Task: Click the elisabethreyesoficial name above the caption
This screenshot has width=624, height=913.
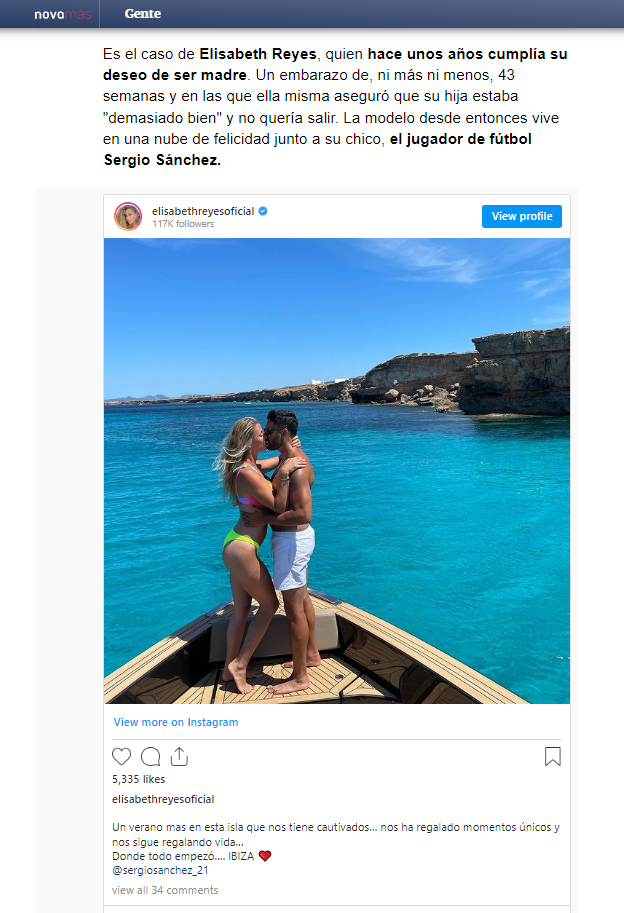Action: point(163,799)
